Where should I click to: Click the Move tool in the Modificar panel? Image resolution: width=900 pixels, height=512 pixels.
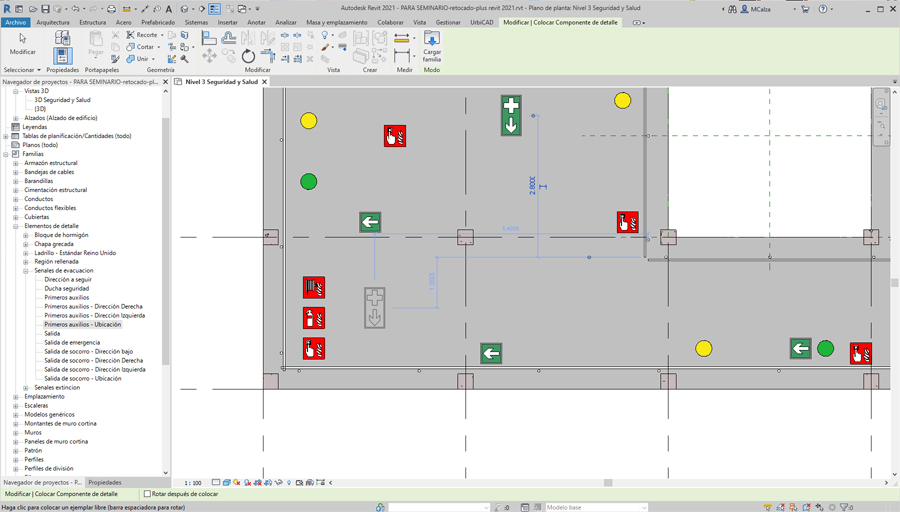coord(209,57)
